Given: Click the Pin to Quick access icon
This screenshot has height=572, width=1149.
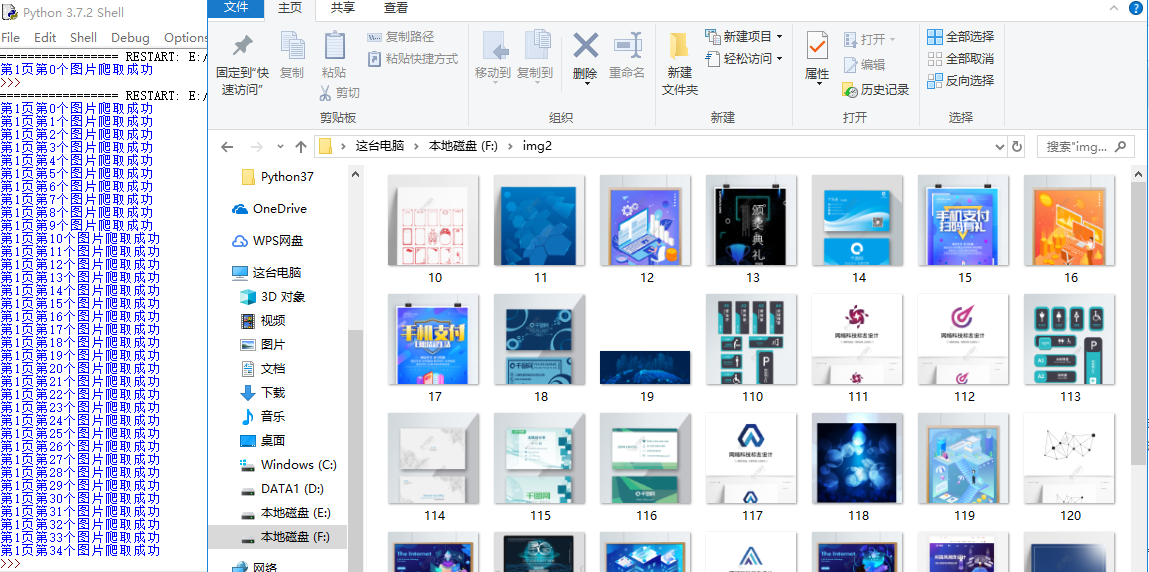Looking at the screenshot, I should pyautogui.click(x=243, y=45).
